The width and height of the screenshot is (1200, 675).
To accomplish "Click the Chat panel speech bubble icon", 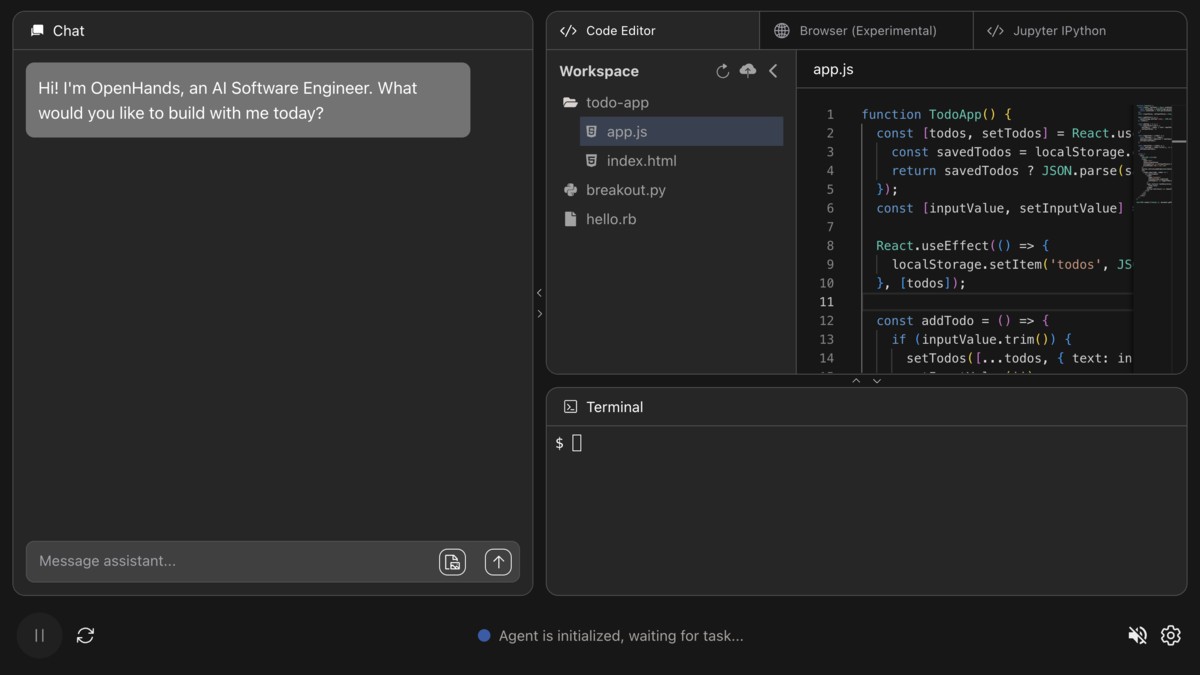I will point(37,31).
